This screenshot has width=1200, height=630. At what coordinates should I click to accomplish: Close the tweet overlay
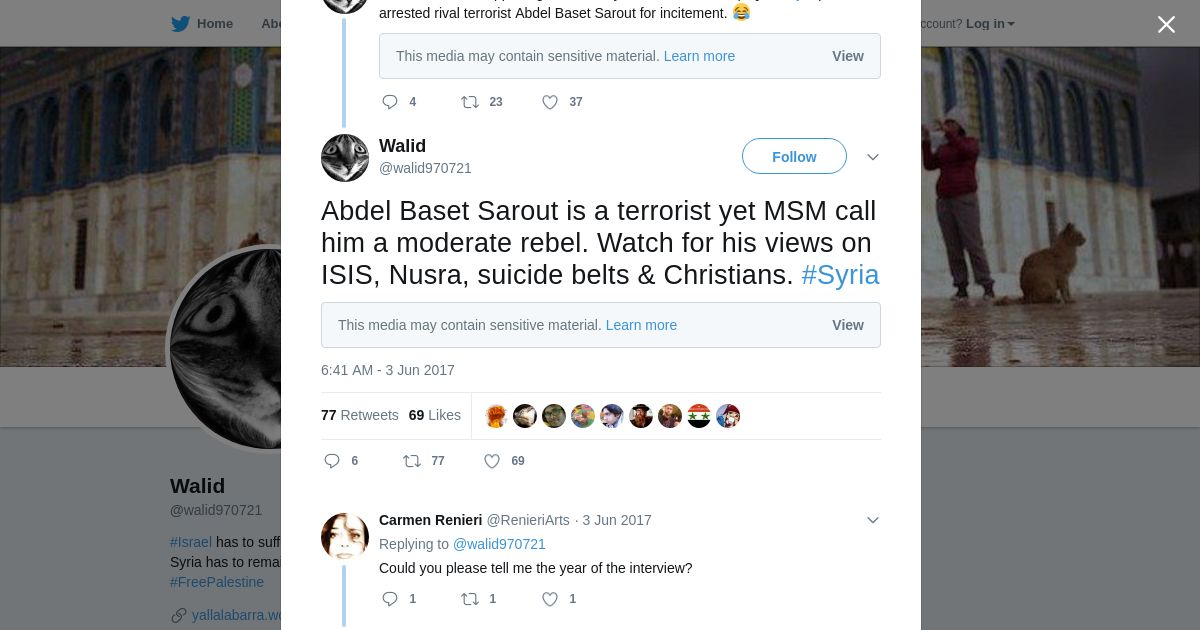1166,24
